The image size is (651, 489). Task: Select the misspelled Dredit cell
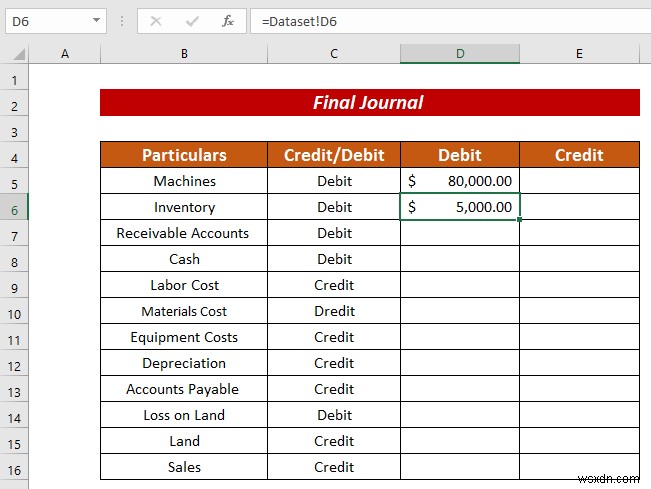tap(334, 311)
